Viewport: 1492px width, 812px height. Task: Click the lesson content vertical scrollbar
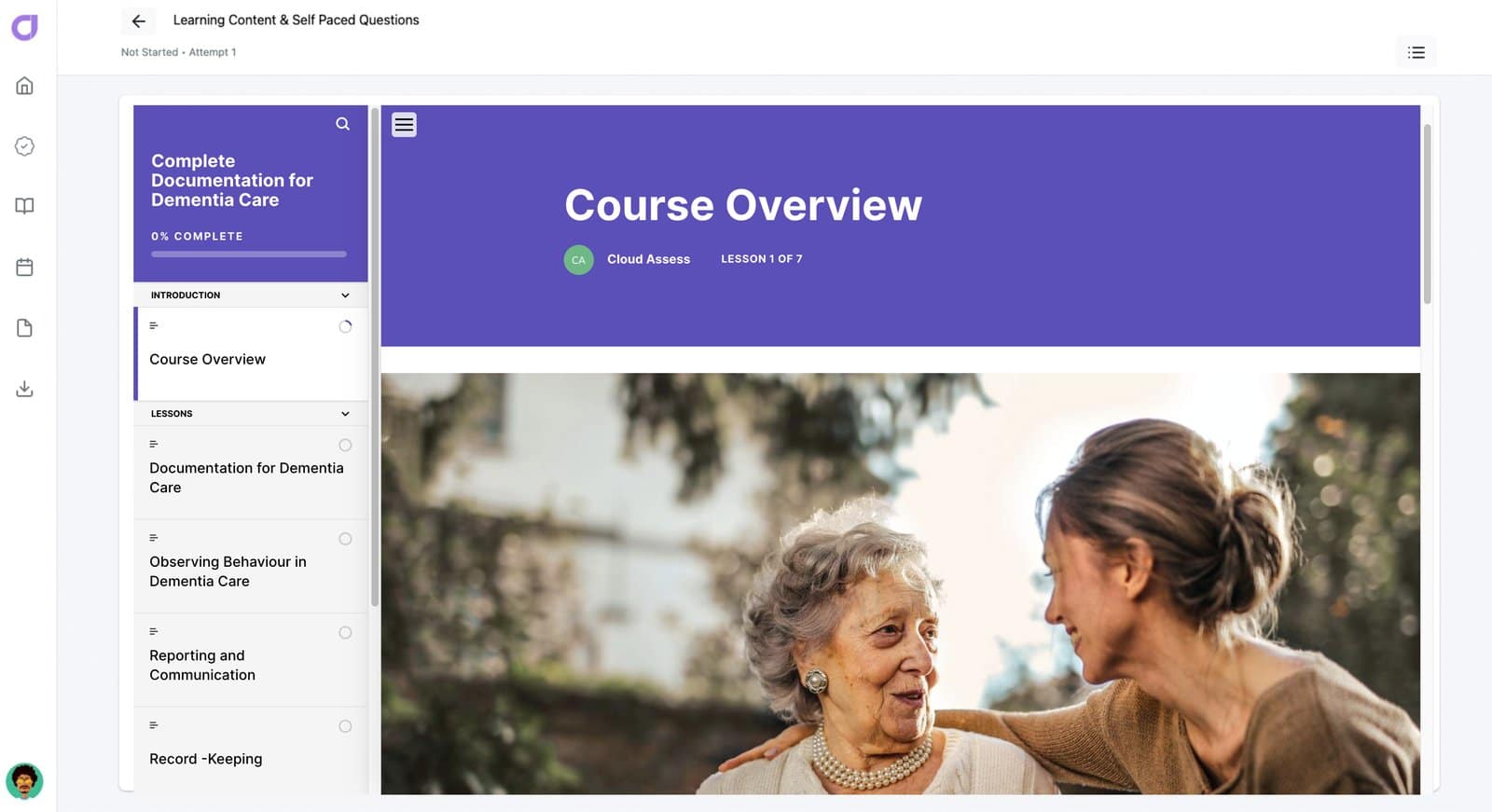pyautogui.click(x=1427, y=214)
